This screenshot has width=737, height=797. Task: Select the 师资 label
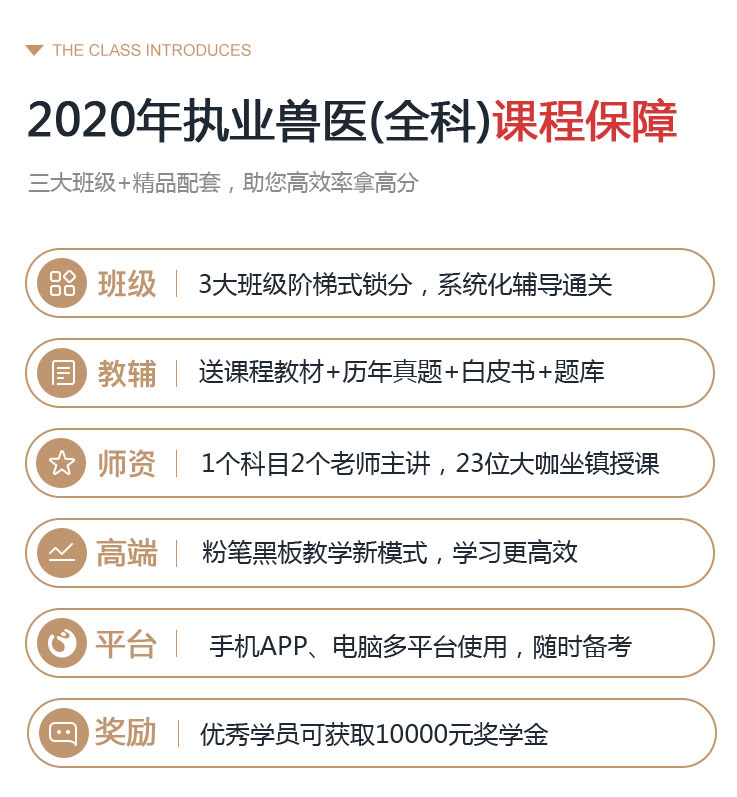[x=127, y=464]
